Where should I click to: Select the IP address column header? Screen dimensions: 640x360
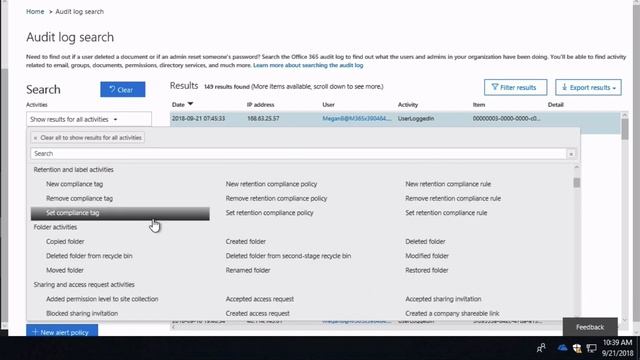(260, 104)
